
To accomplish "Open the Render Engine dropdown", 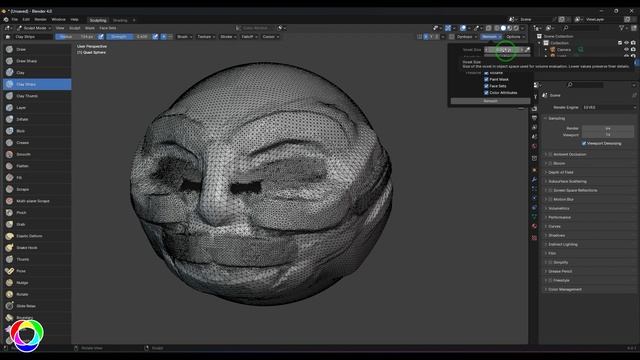I will tap(608, 107).
